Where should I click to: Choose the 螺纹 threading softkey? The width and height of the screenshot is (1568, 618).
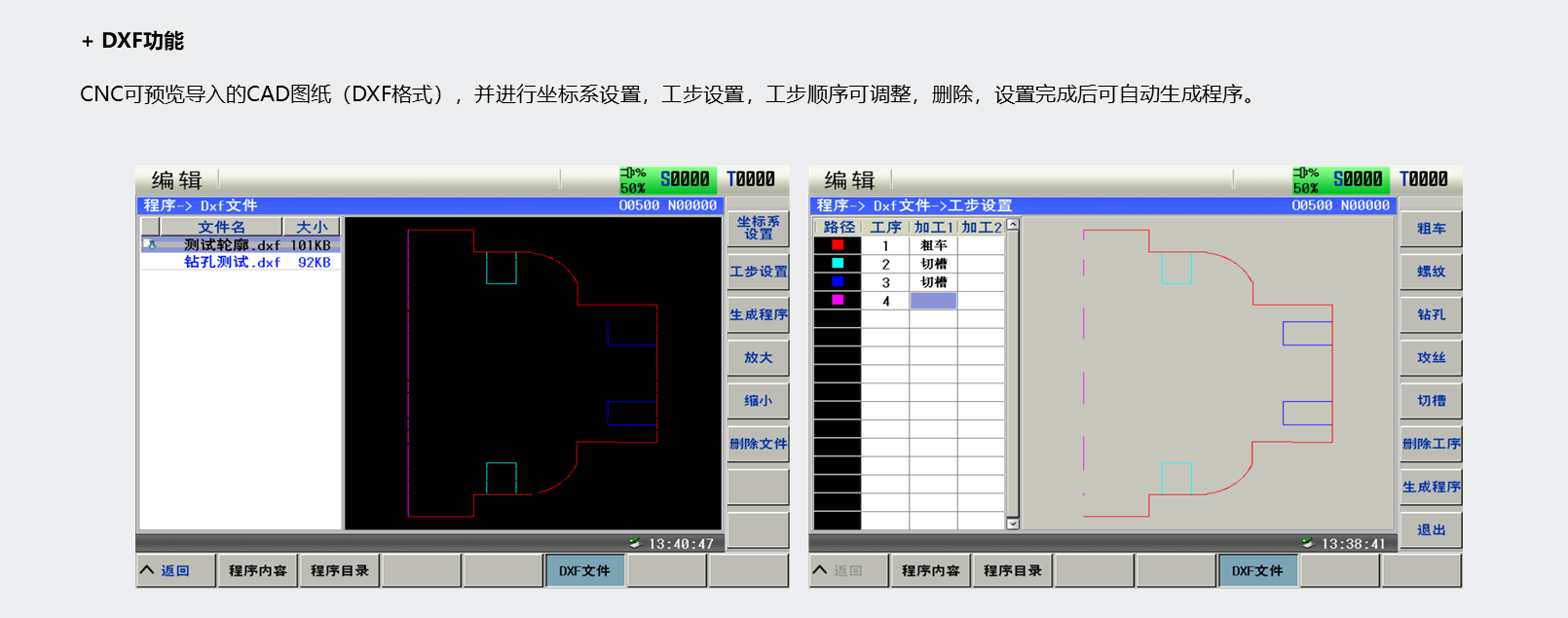tap(1431, 272)
